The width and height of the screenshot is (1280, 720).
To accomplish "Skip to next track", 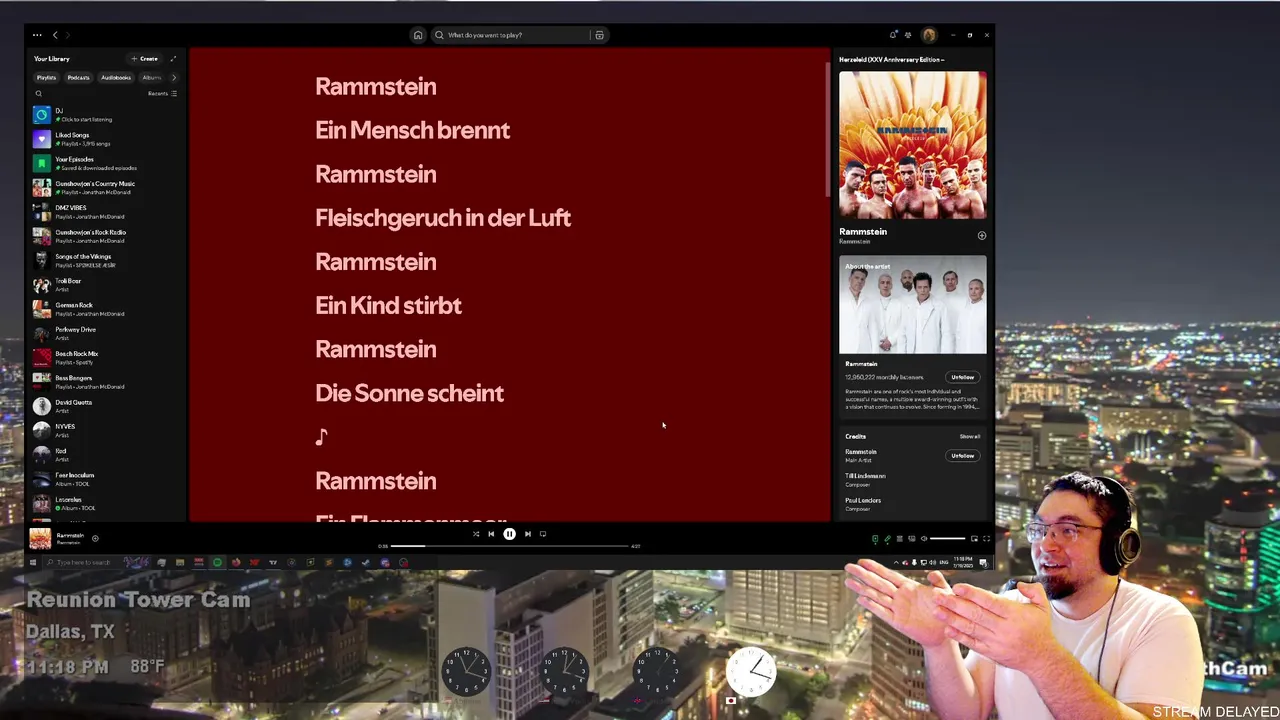I will [x=528, y=534].
